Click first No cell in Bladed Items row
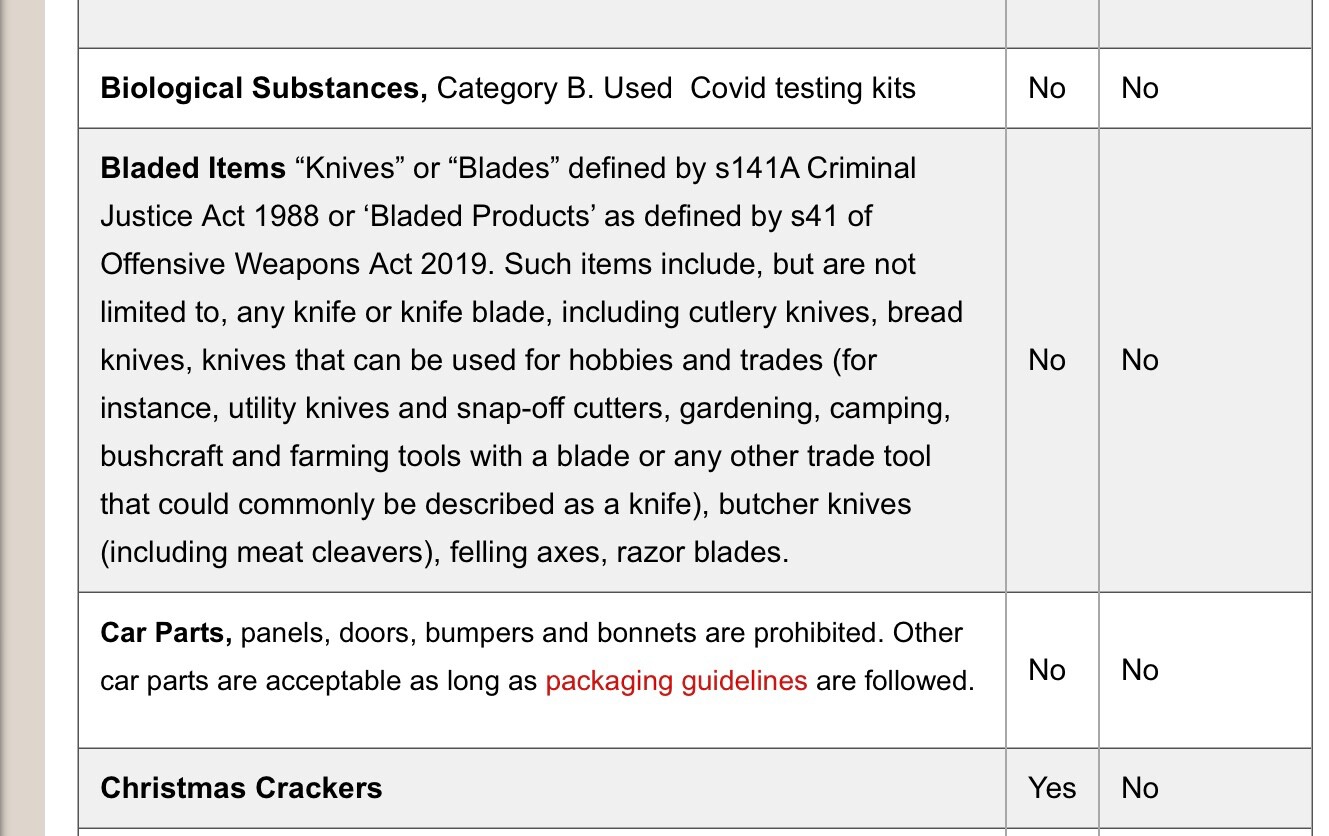 click(x=1047, y=360)
